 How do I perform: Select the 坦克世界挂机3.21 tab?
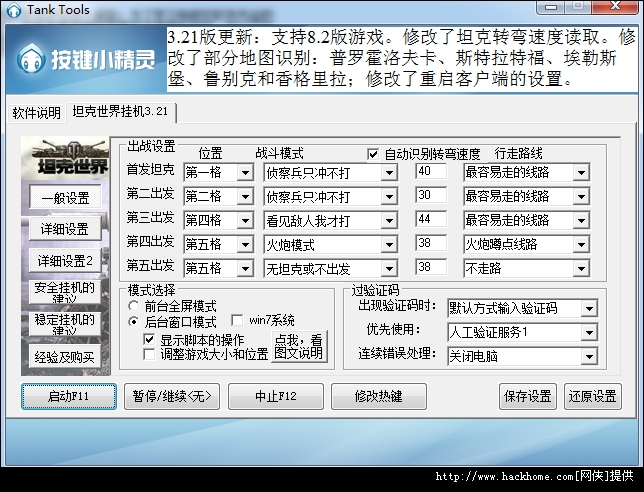click(121, 111)
